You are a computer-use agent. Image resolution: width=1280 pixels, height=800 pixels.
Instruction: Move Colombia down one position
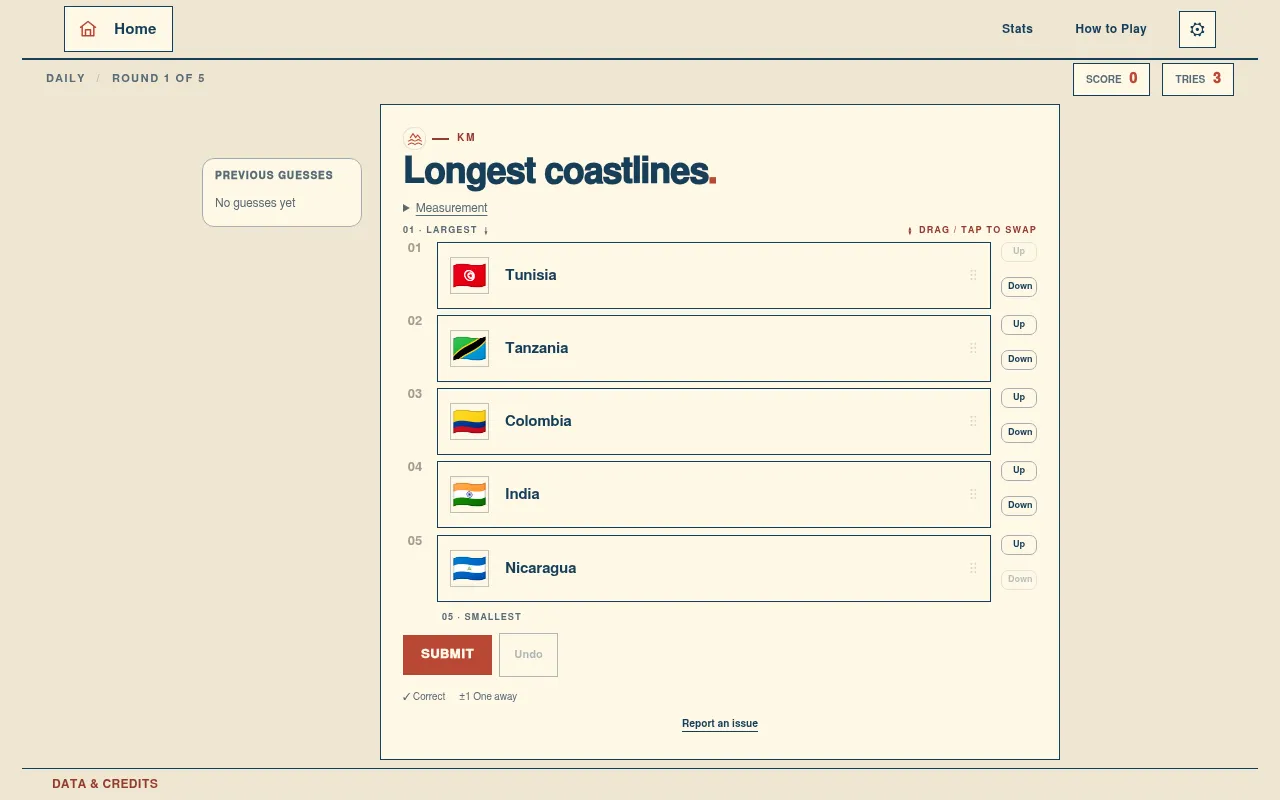[1019, 433]
